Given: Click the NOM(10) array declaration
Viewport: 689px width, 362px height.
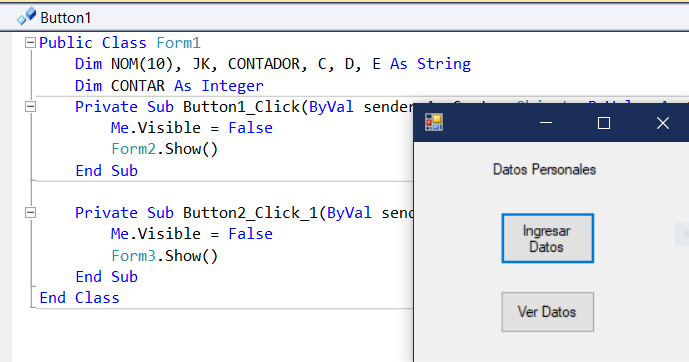Looking at the screenshot, I should click(x=141, y=64).
